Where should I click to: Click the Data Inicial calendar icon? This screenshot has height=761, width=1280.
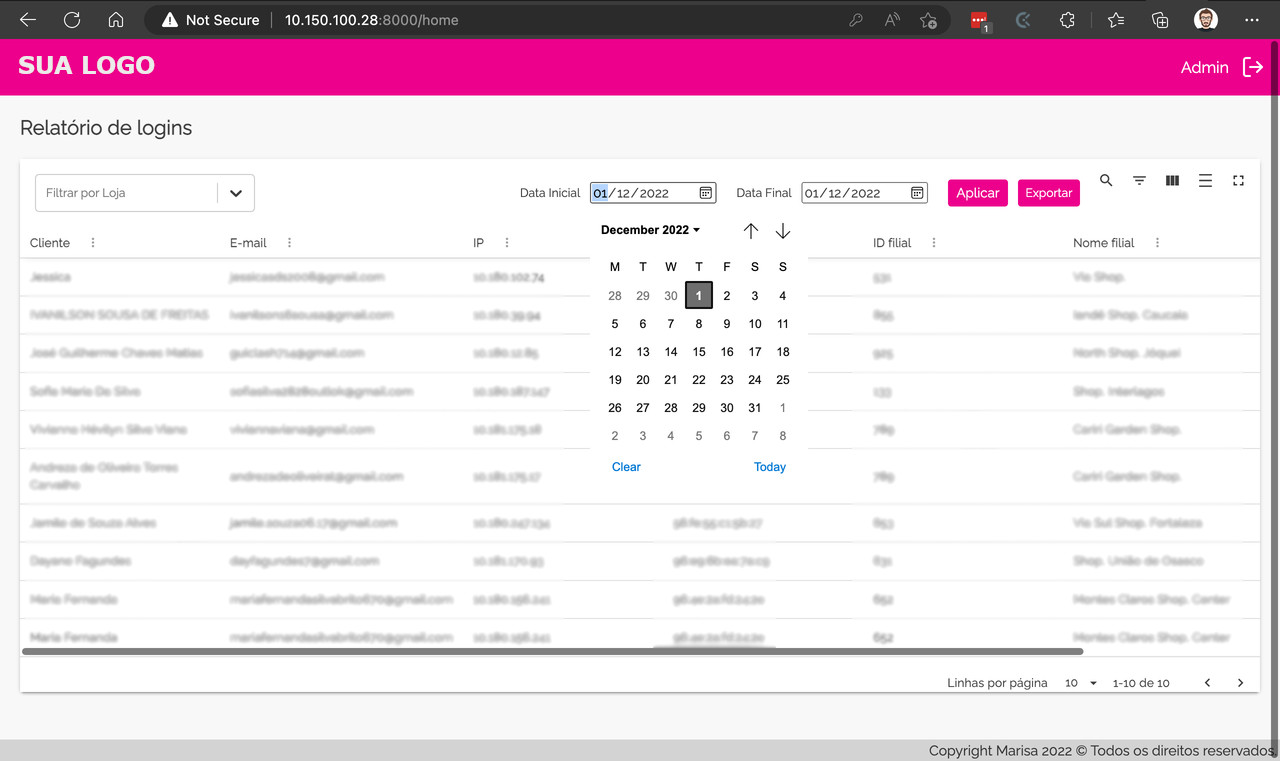(x=706, y=192)
